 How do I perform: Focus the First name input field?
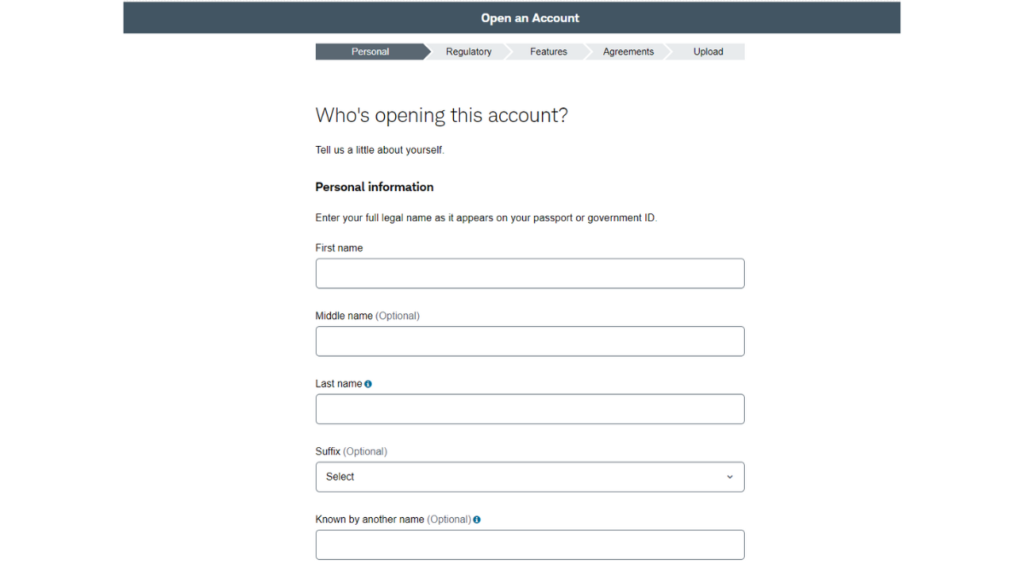click(x=530, y=273)
